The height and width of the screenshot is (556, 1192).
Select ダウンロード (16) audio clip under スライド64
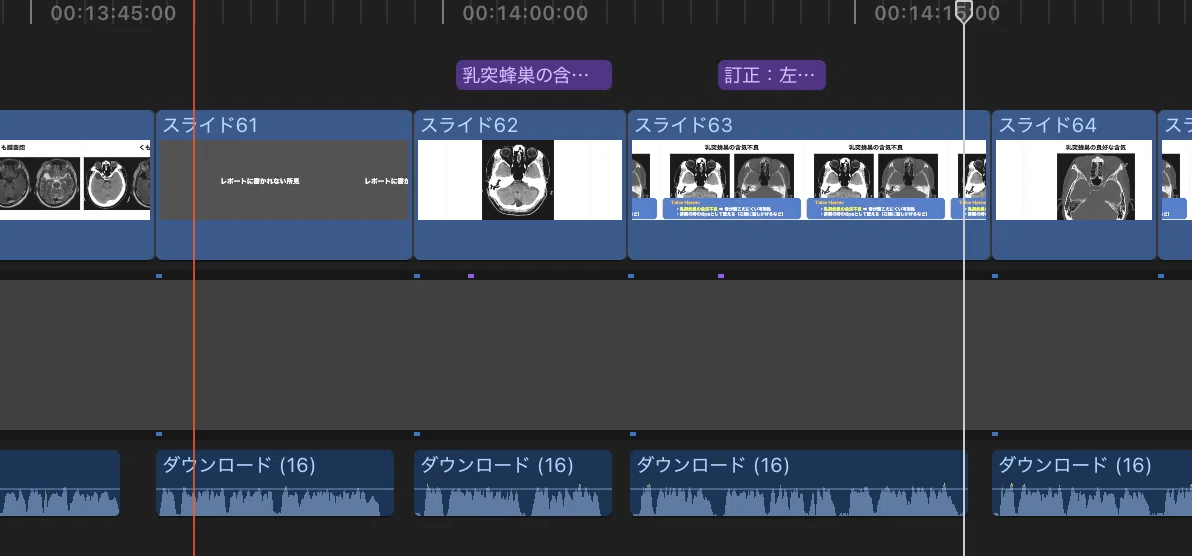1092,483
